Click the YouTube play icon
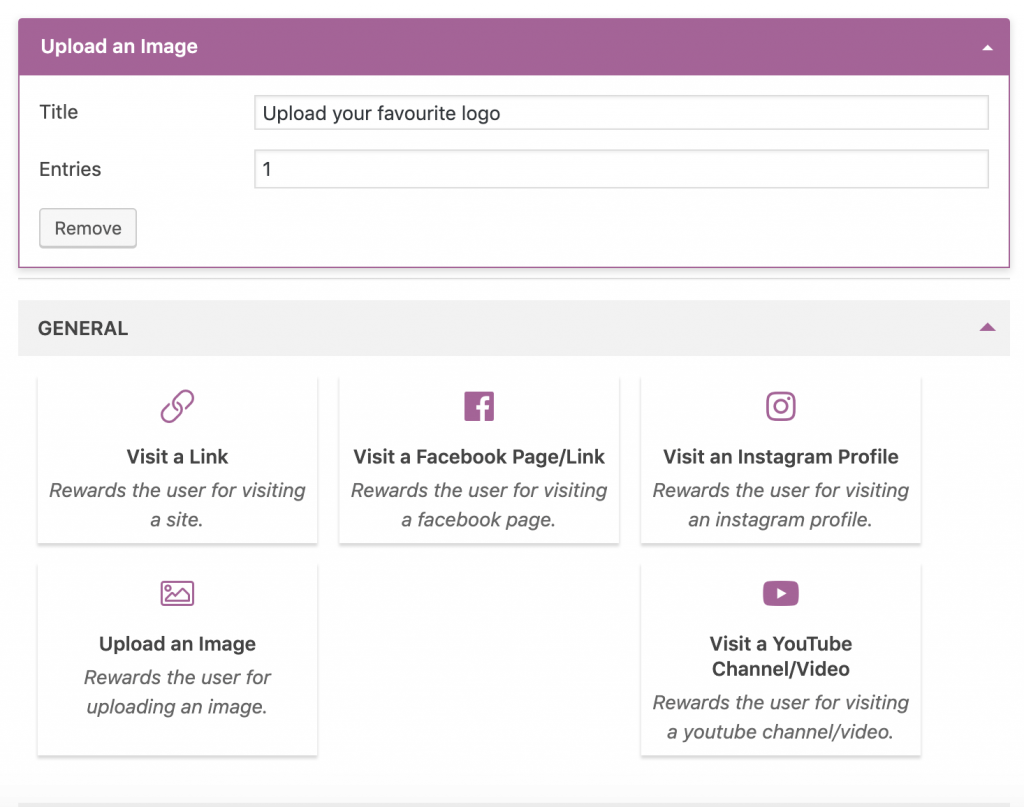This screenshot has height=807, width=1024. pyautogui.click(x=780, y=593)
